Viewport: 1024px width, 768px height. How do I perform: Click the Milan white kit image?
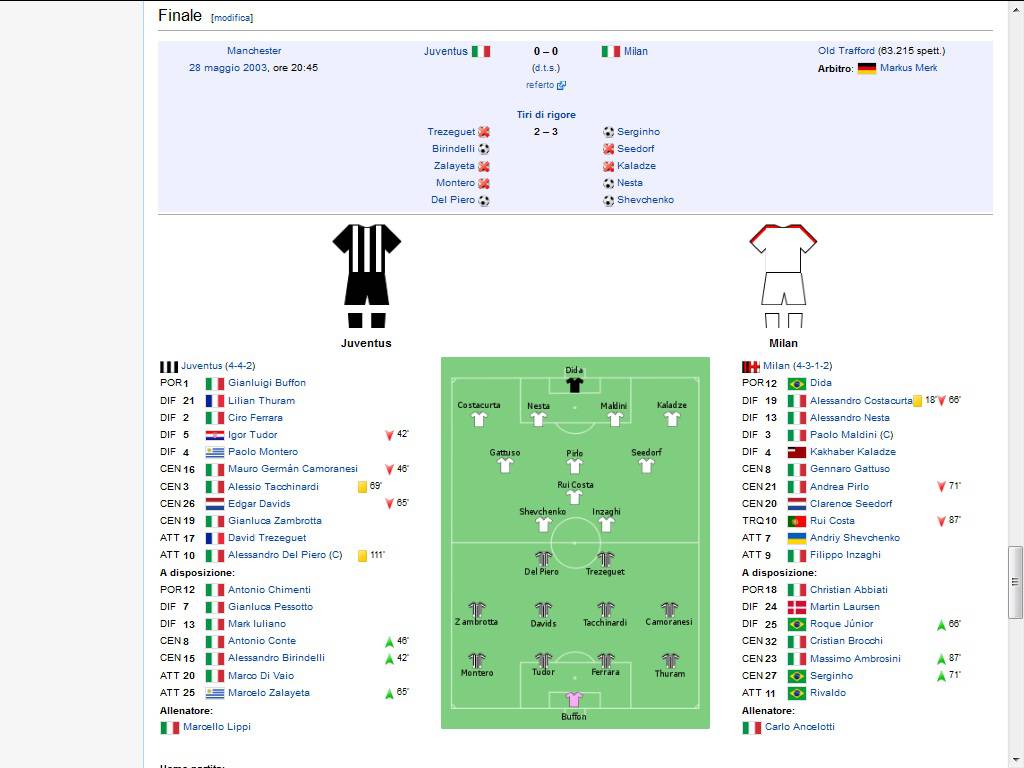point(783,276)
